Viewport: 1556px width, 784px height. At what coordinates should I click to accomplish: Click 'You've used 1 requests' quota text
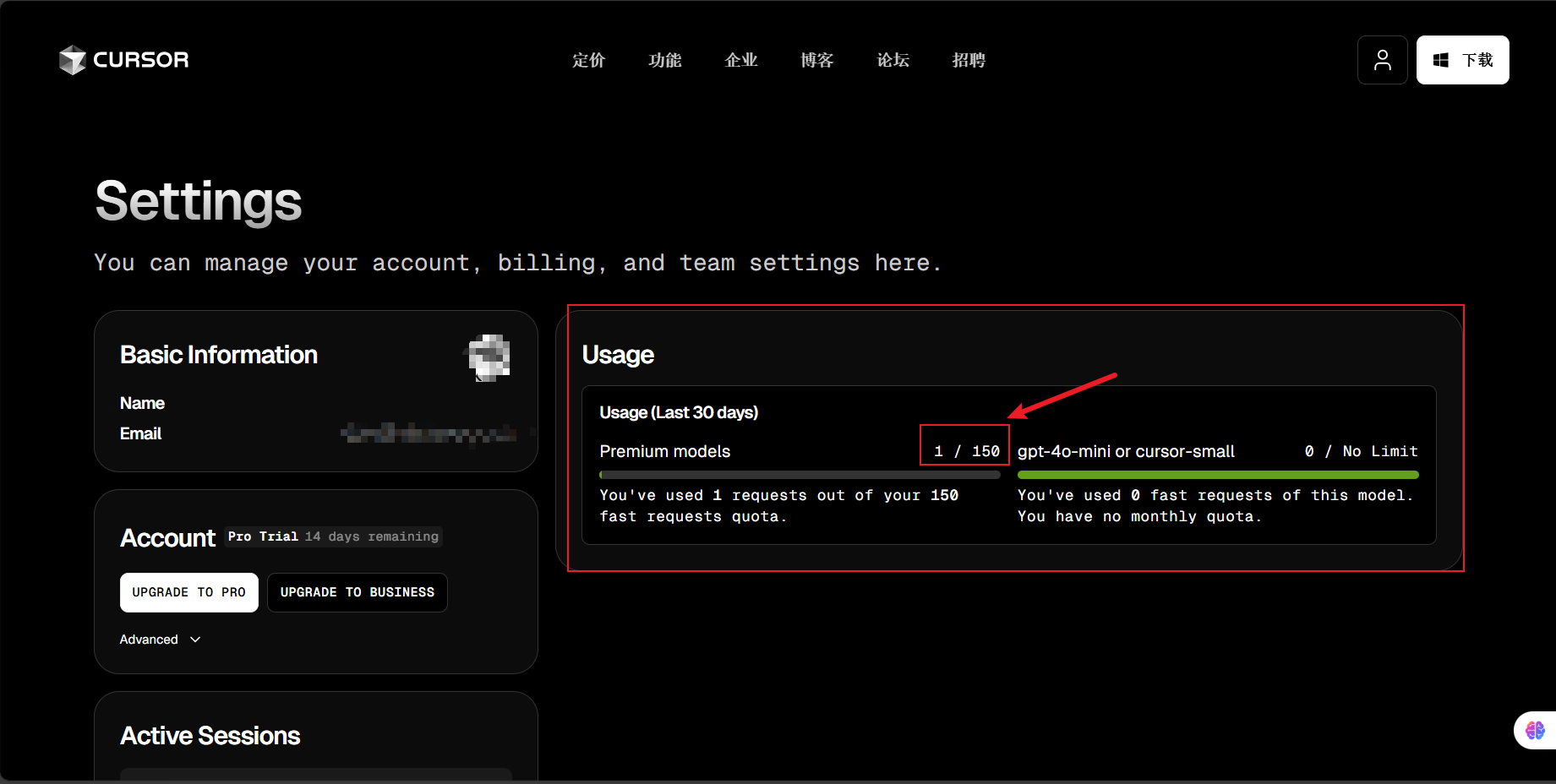pyautogui.click(x=779, y=505)
